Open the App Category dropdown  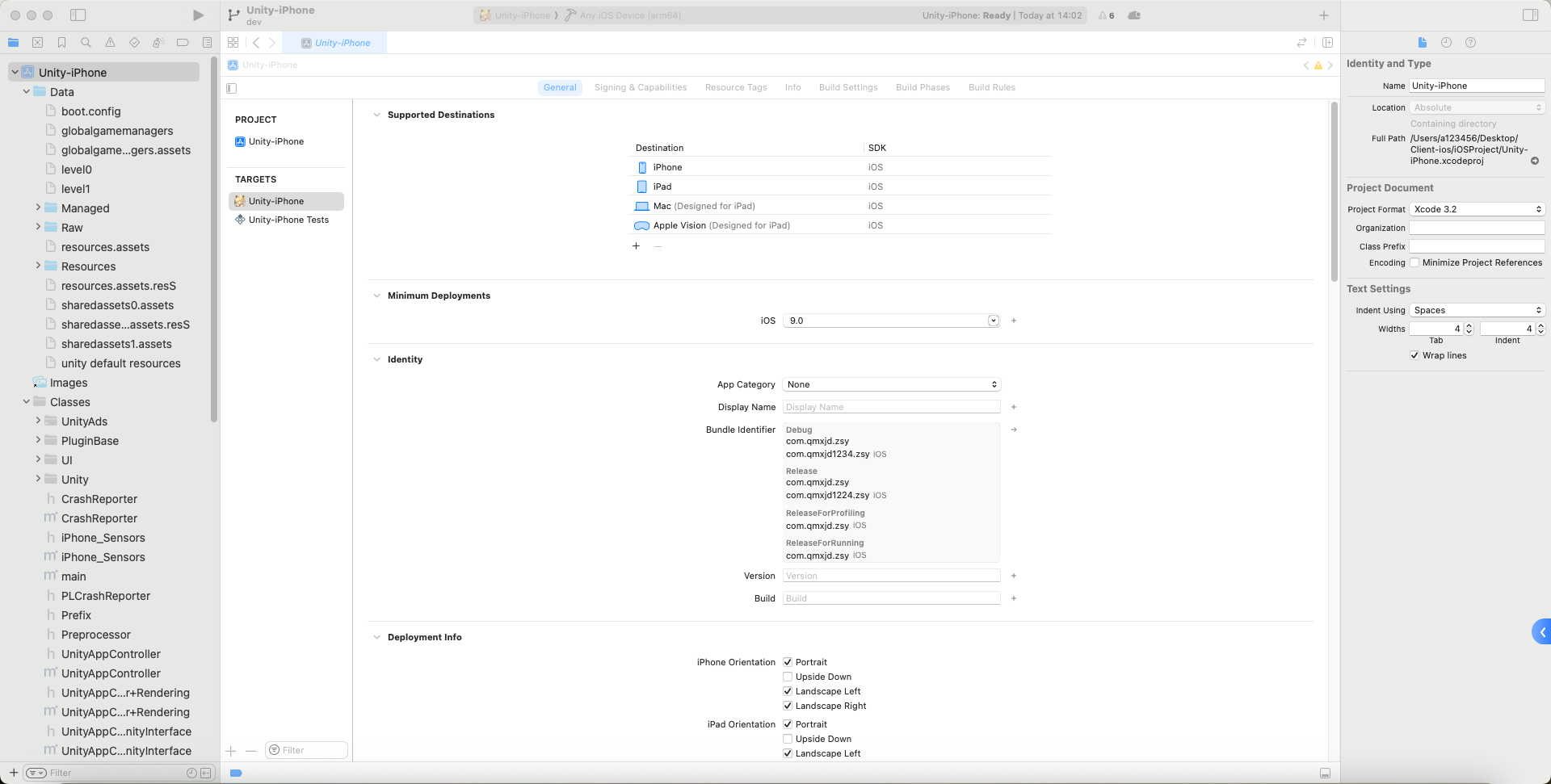(x=892, y=384)
